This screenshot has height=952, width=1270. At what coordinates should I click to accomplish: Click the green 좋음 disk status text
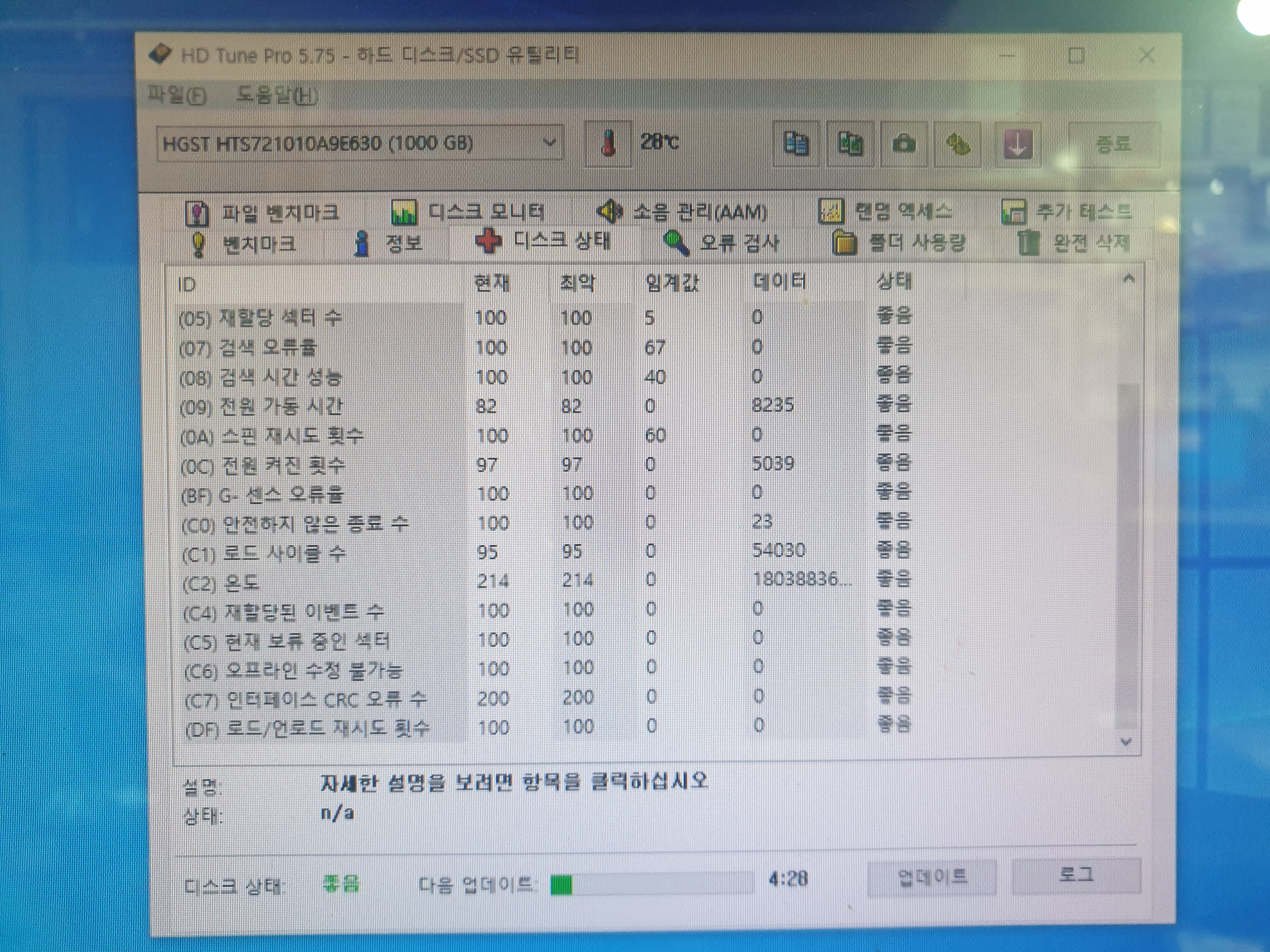(341, 883)
